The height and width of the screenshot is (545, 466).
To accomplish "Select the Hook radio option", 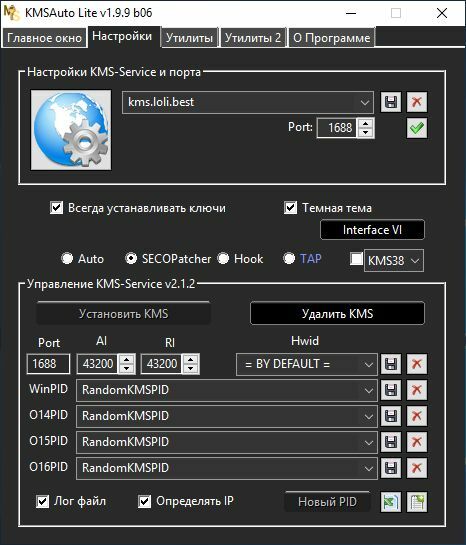I will pos(223,259).
